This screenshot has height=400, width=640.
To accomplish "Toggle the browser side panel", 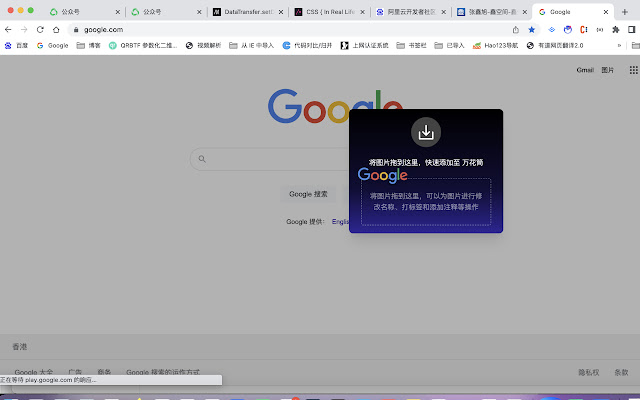I will (x=631, y=30).
